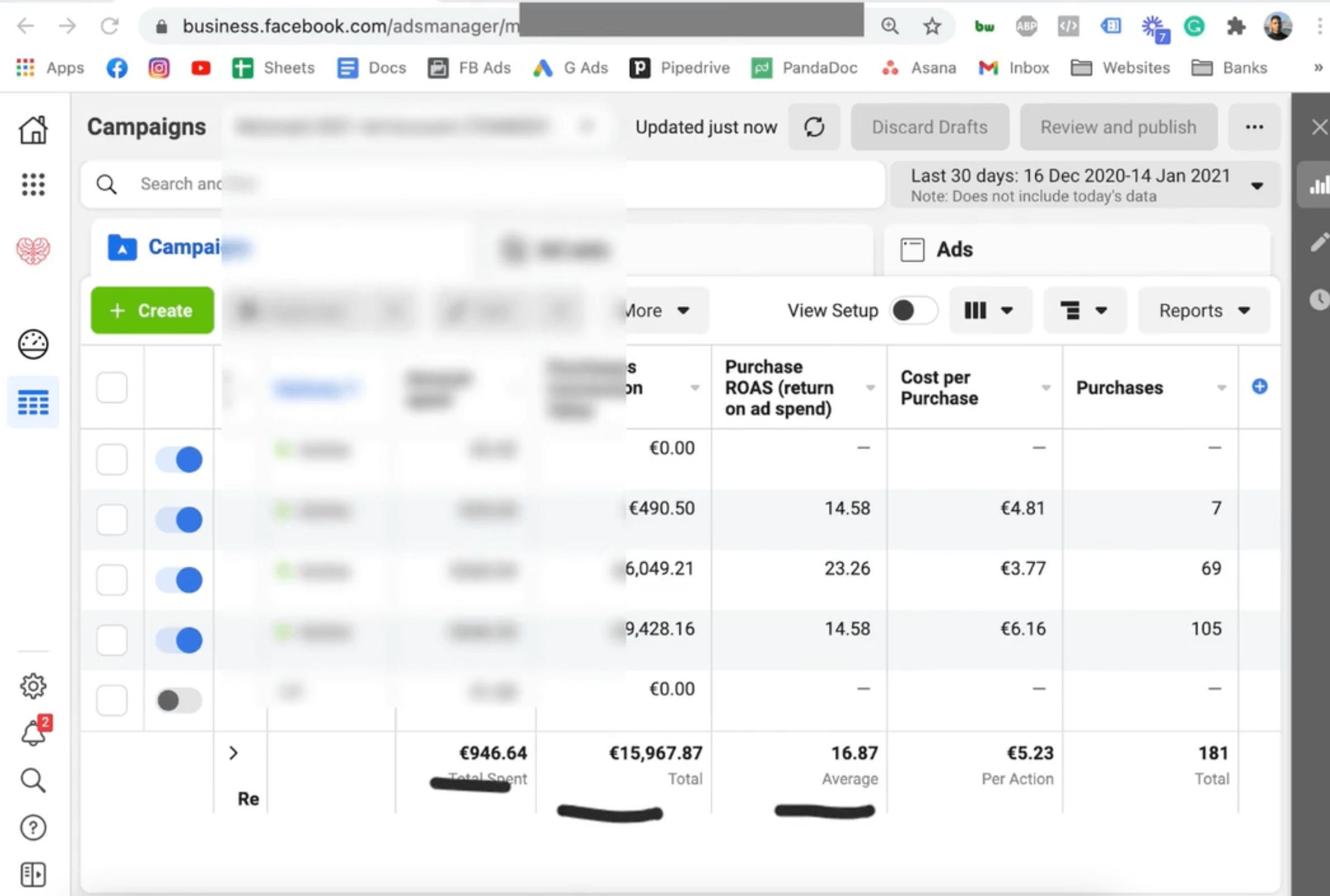This screenshot has width=1330, height=896.
Task: Enable the inactive last campaign toggle
Action: 179,700
